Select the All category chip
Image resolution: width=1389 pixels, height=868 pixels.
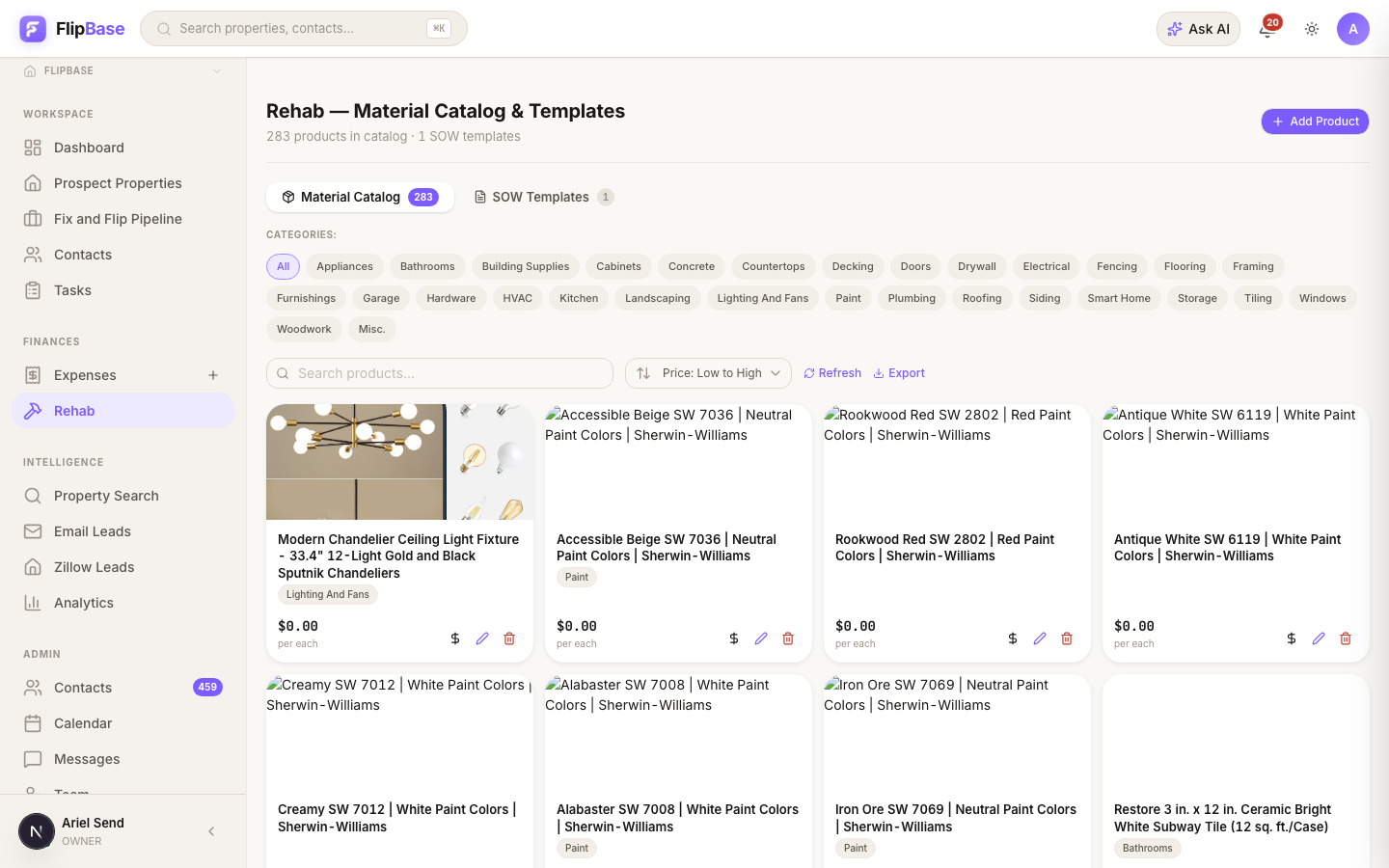(x=283, y=266)
